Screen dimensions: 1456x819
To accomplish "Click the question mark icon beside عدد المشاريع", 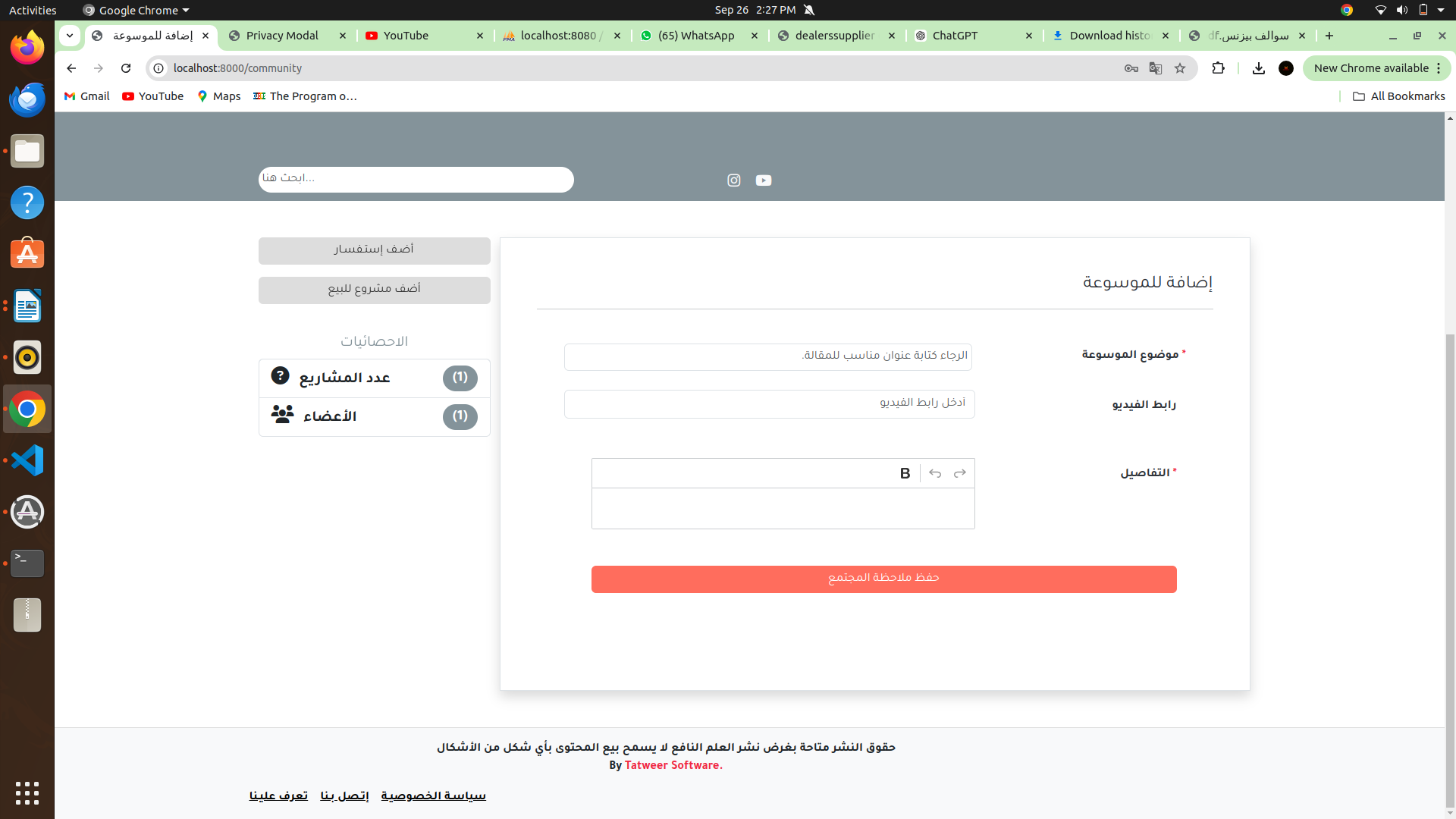I will pos(281,375).
